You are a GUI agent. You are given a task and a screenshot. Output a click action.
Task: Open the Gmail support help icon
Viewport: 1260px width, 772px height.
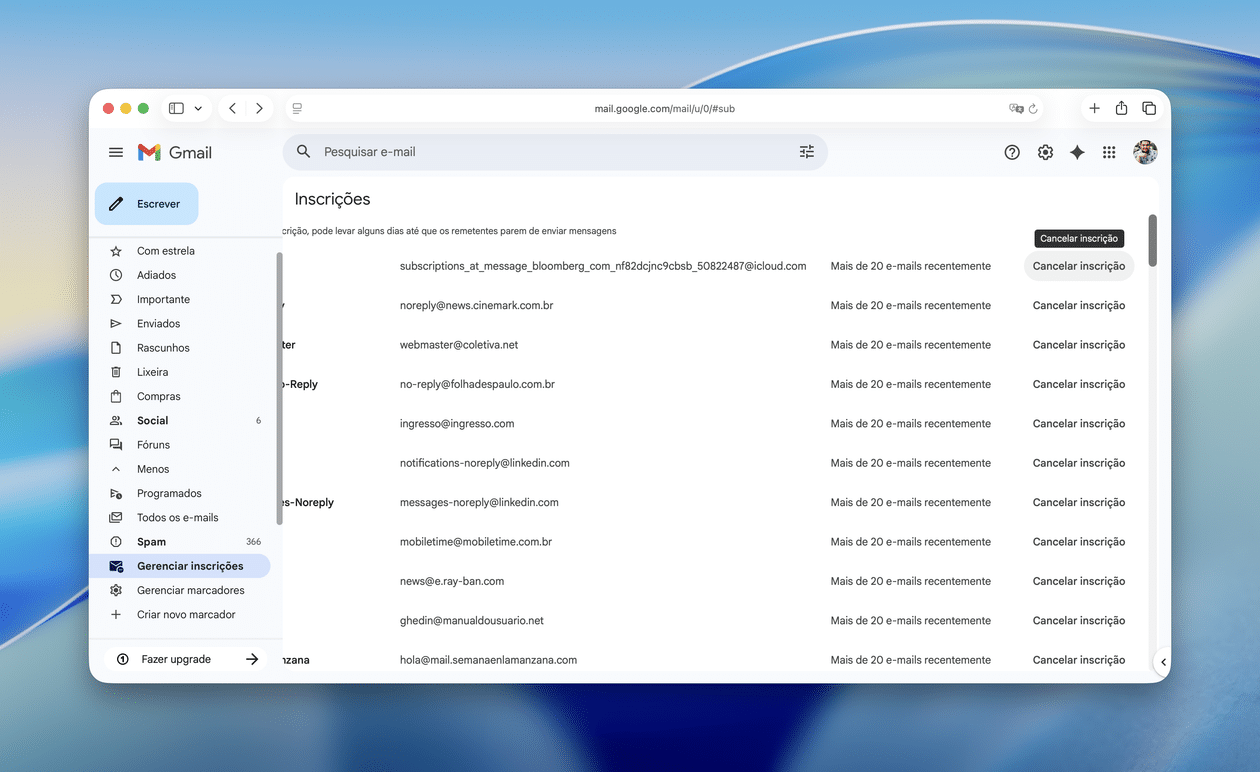click(x=1012, y=152)
